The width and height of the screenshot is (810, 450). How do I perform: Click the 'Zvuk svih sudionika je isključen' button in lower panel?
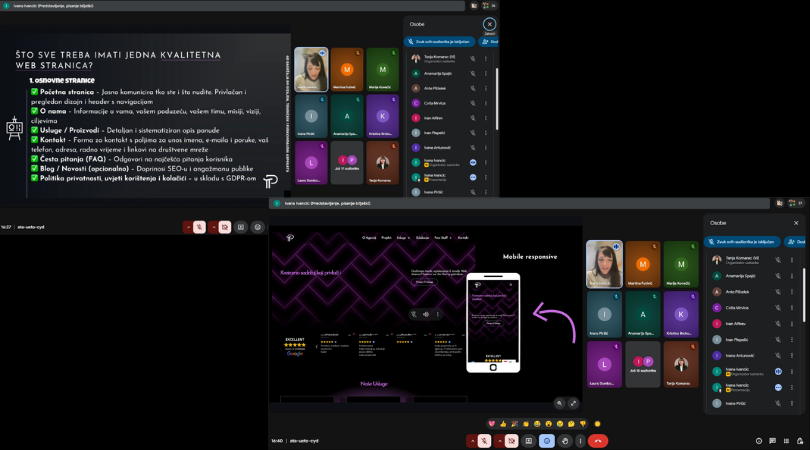click(x=745, y=241)
